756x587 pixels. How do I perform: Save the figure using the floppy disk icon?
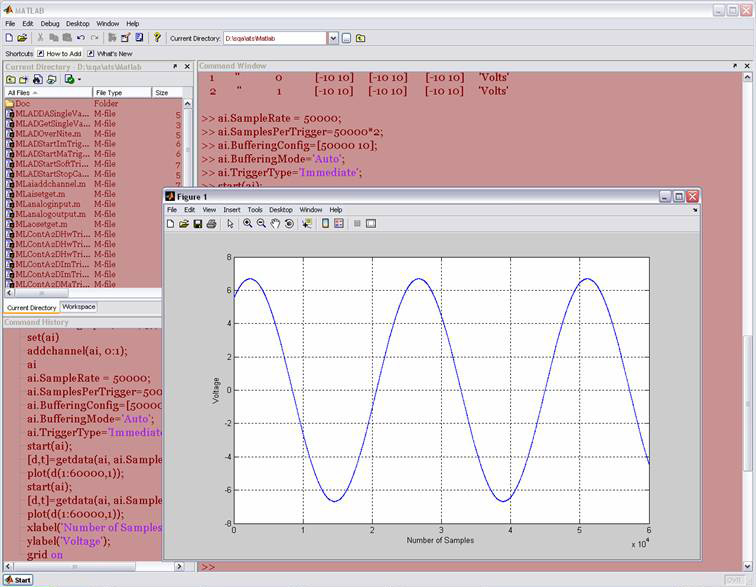198,224
